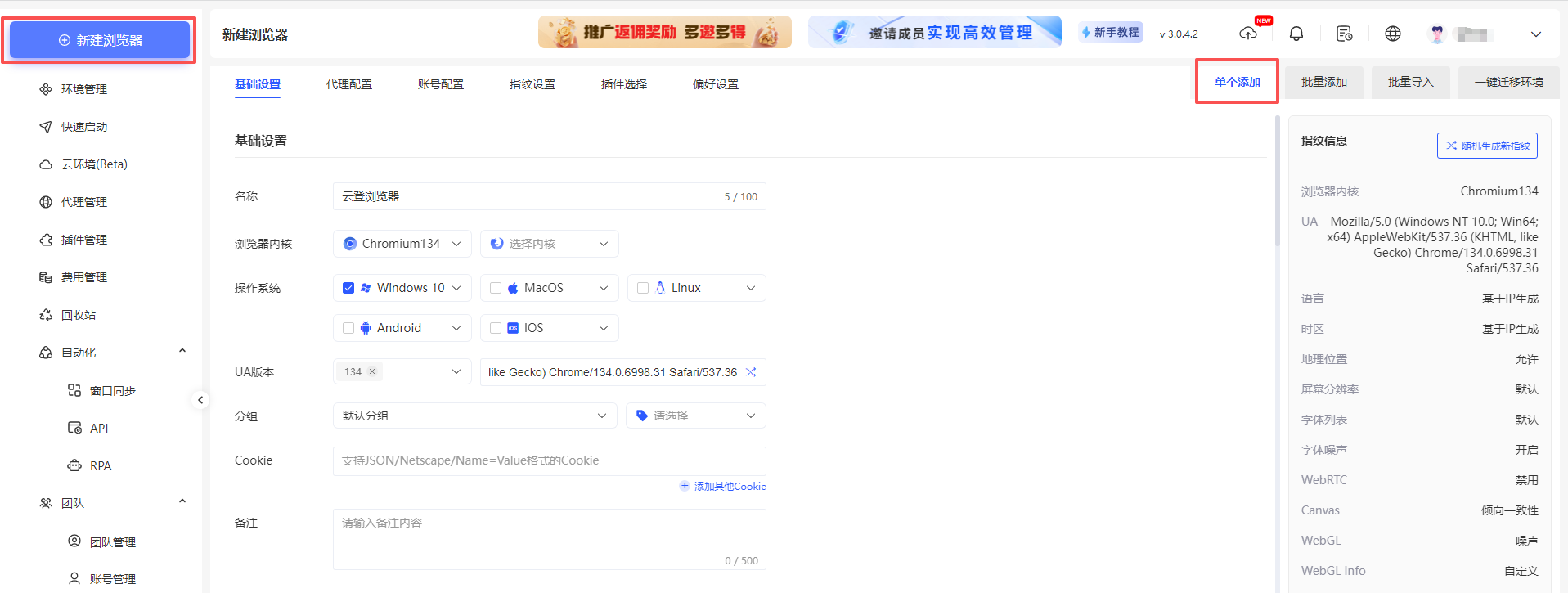Open the RPA page in the sidebar
The height and width of the screenshot is (593, 1568).
click(90, 465)
